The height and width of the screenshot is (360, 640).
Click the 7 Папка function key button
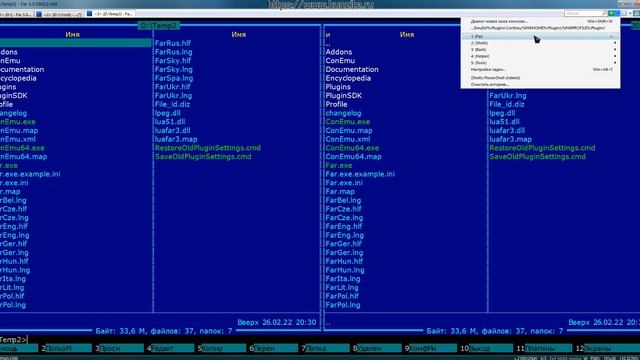[325, 349]
